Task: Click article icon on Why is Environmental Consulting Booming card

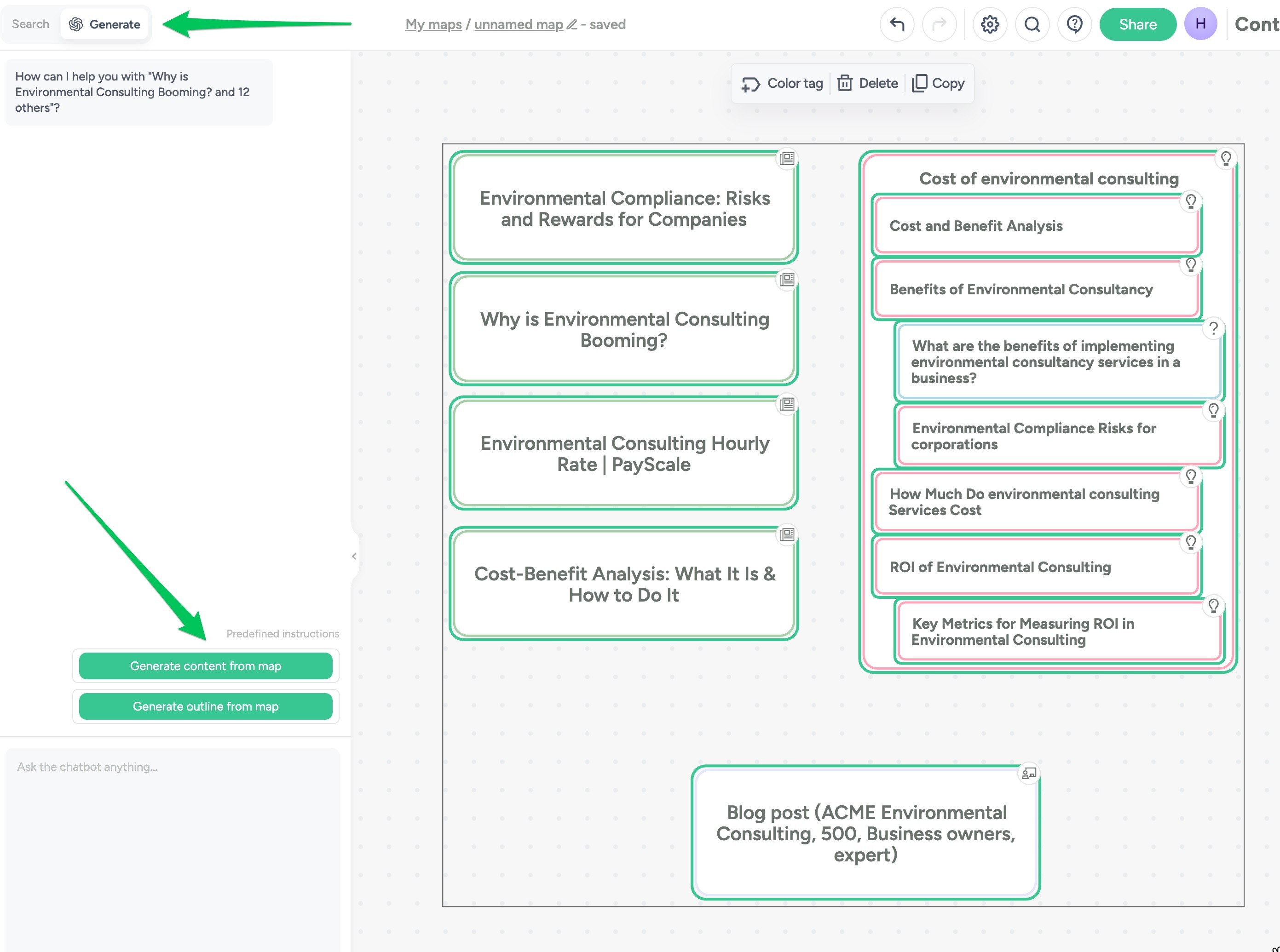Action: coord(787,280)
